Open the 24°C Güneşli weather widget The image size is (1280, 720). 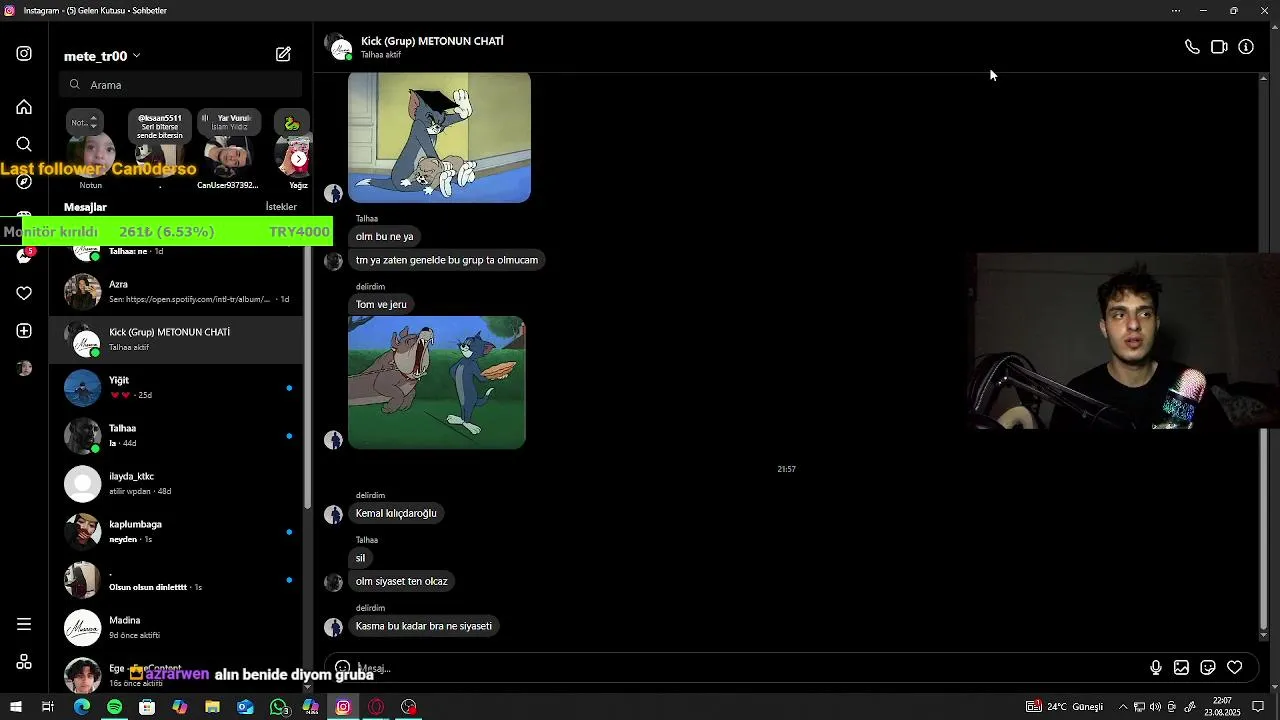[1064, 707]
